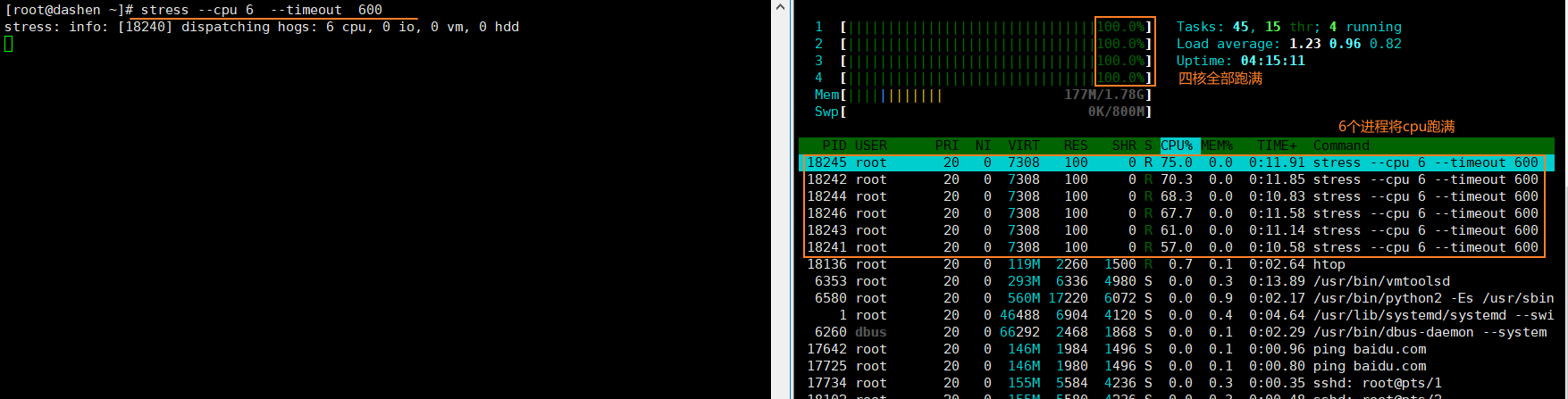Select the /usr/bin/python2 process row
This screenshot has width=1568, height=399.
click(1177, 298)
